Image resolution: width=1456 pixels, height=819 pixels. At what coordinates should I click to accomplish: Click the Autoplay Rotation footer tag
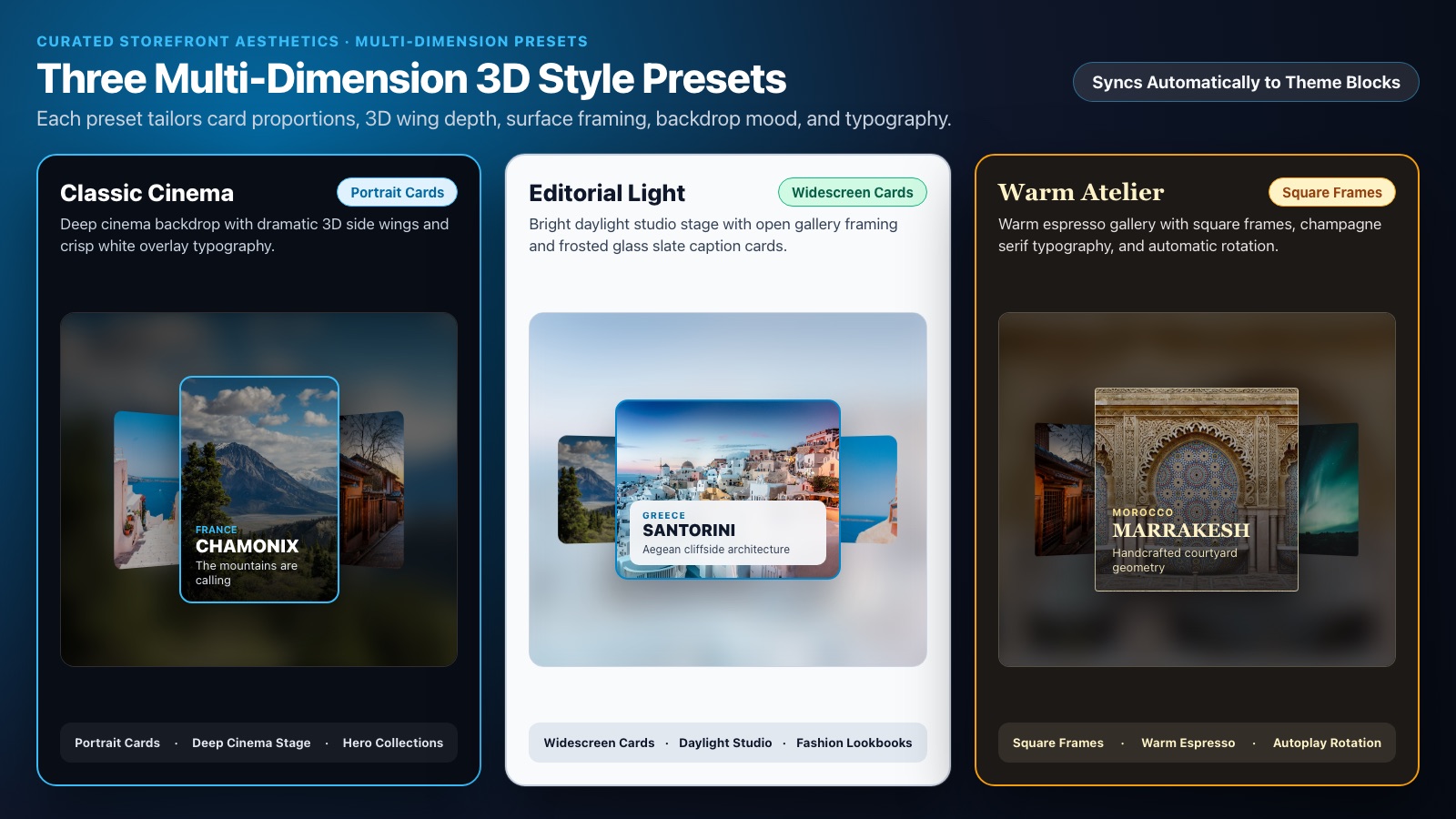click(1327, 743)
